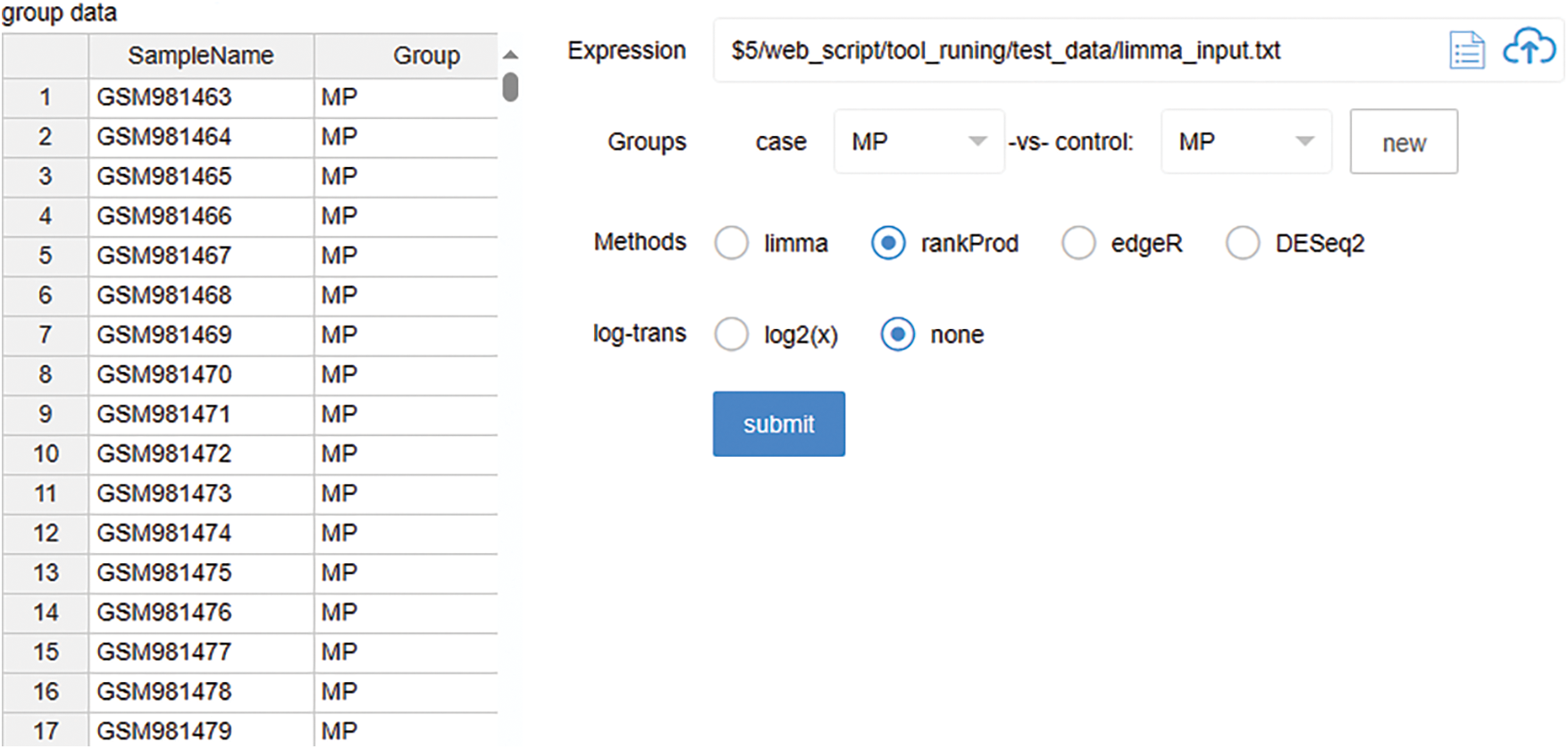
Task: Enable log2(x) transformation
Action: coord(732,335)
